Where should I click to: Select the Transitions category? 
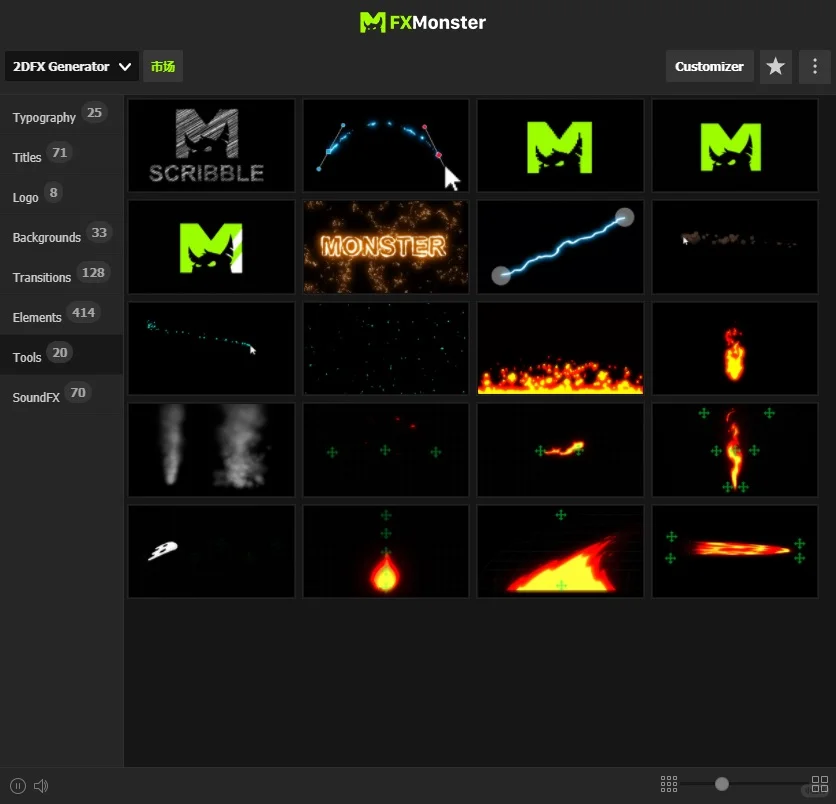click(61, 275)
